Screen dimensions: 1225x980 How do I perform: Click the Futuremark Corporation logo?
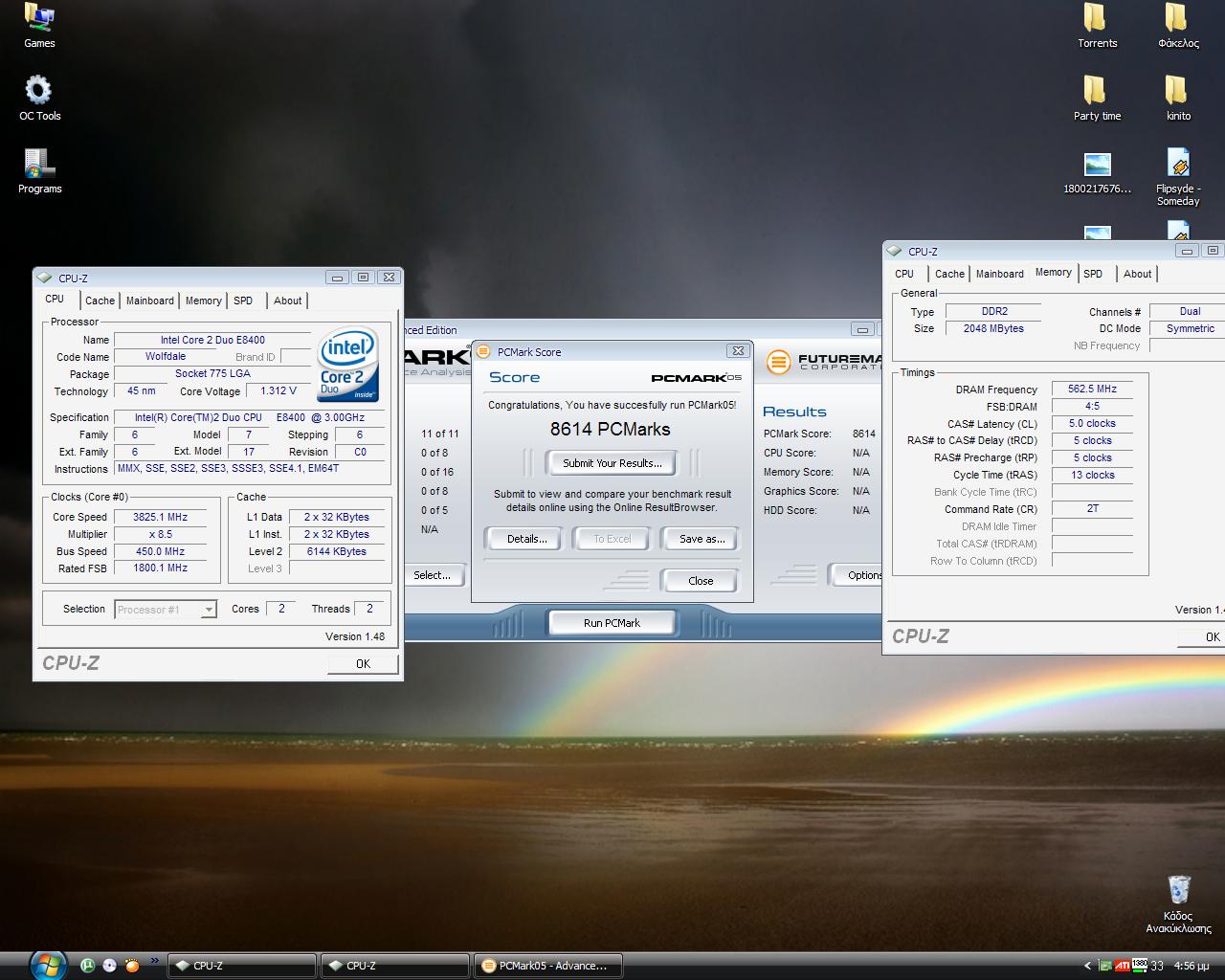point(824,362)
